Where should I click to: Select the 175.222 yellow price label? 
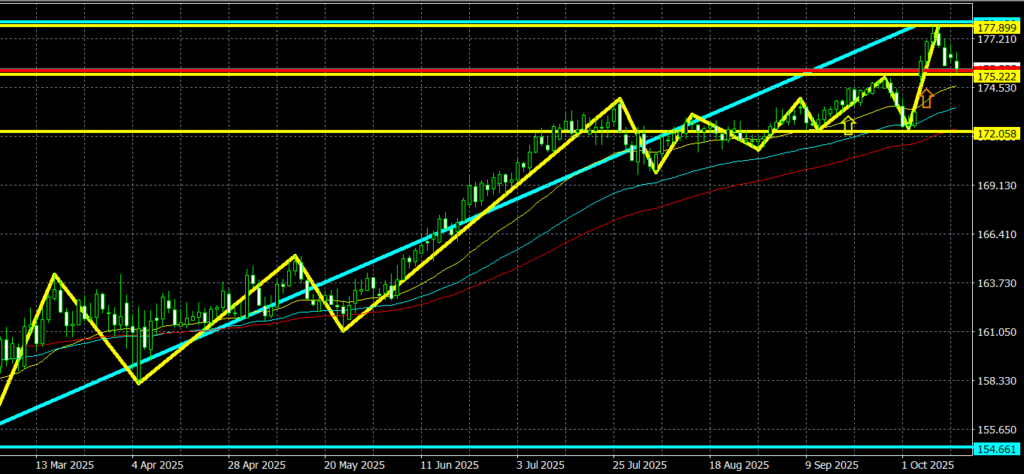coord(996,76)
